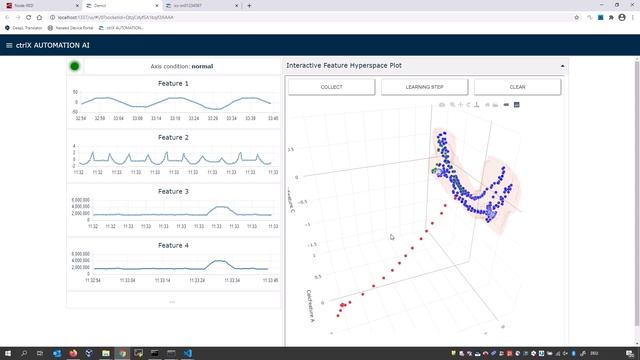Toggle hover closest data in plot toolbar

point(506,105)
